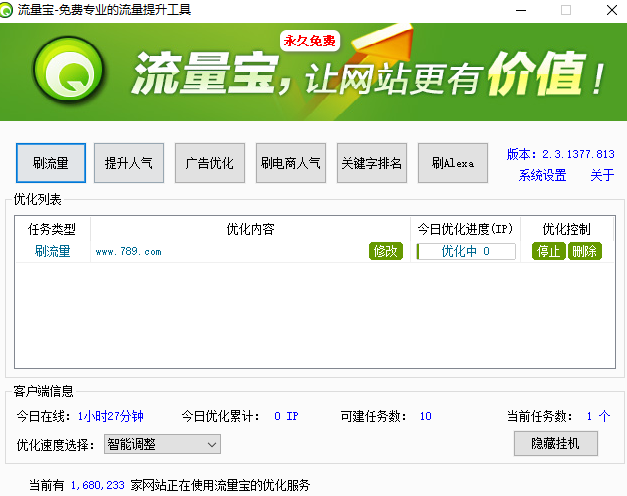The width and height of the screenshot is (627, 496).
Task: Click the 优化中 0 progress bar
Action: (466, 251)
